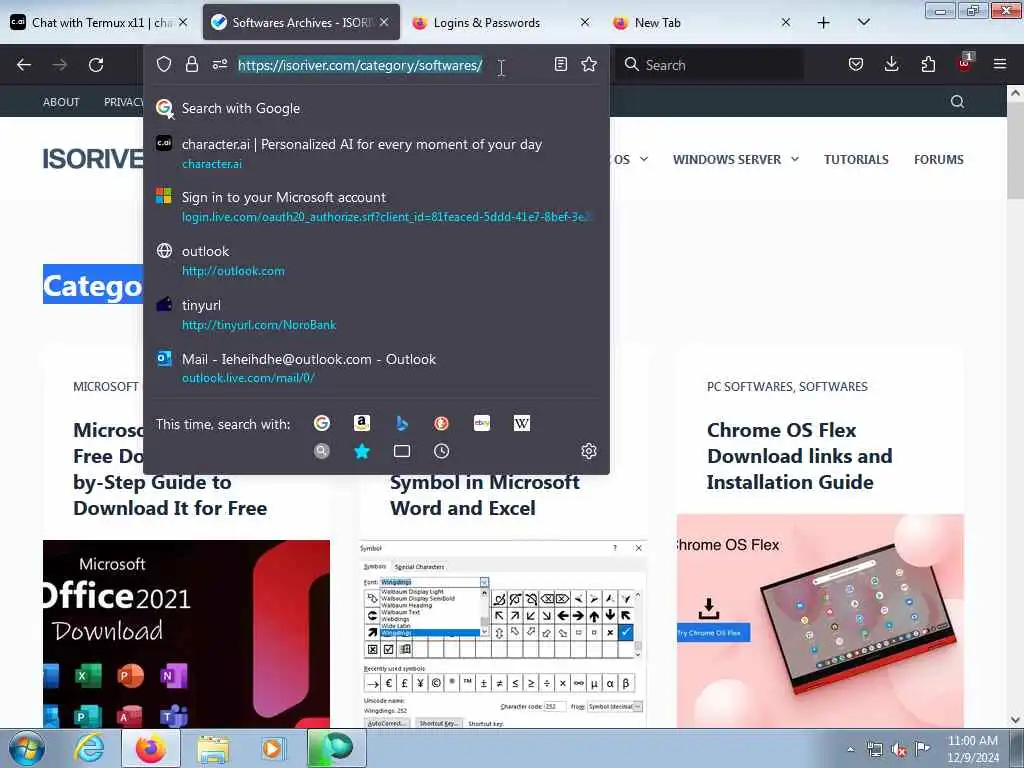The width and height of the screenshot is (1024, 768).
Task: Open site permissions icon in address bar
Action: pos(219,64)
